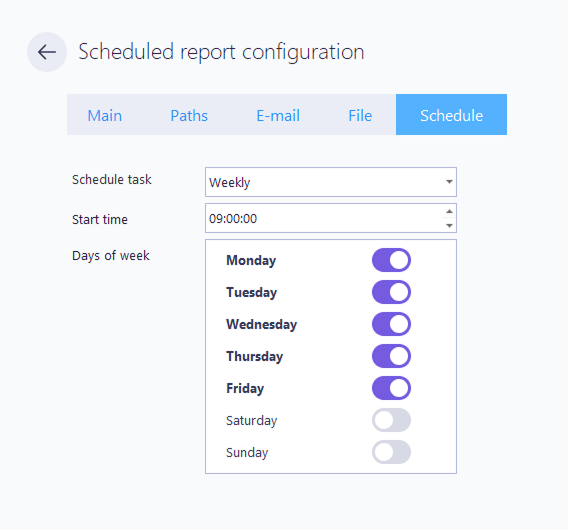Image resolution: width=568 pixels, height=530 pixels.
Task: Click the Schedule tab
Action: click(x=451, y=115)
